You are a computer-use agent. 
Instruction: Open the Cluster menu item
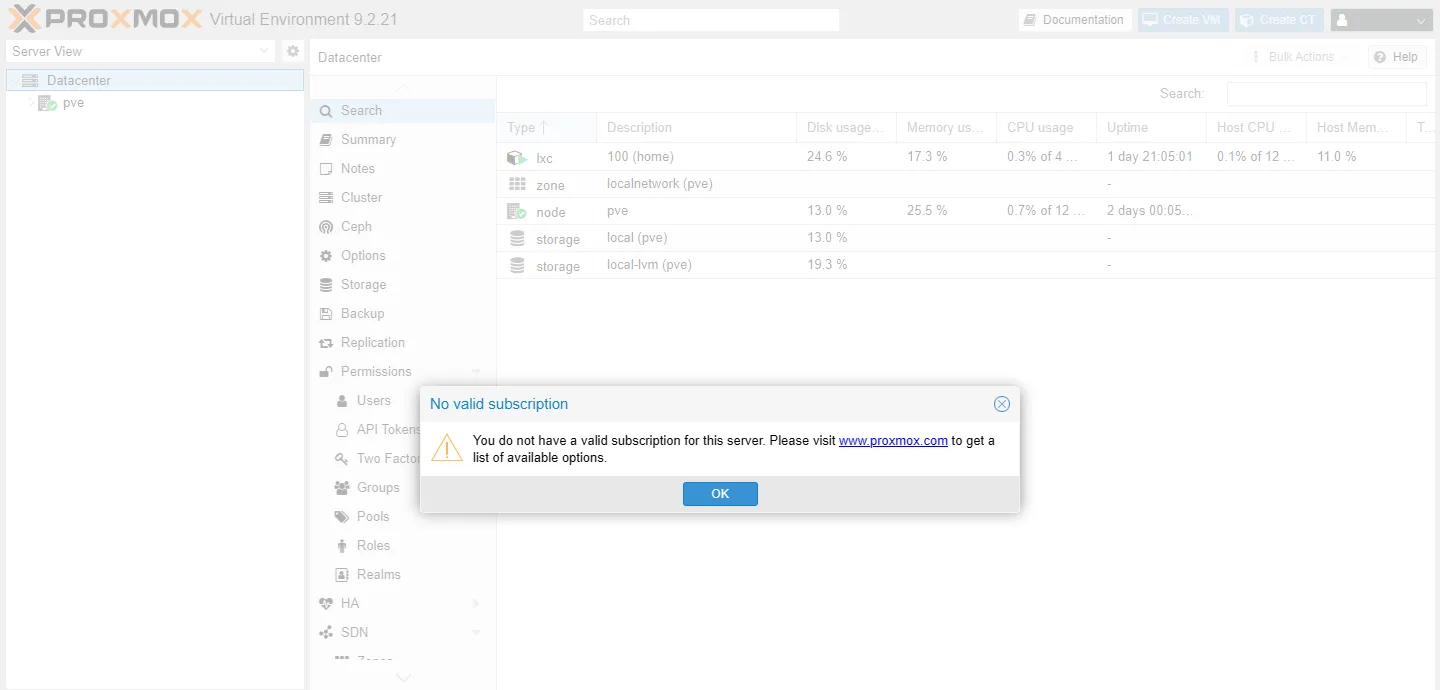pyautogui.click(x=402, y=198)
